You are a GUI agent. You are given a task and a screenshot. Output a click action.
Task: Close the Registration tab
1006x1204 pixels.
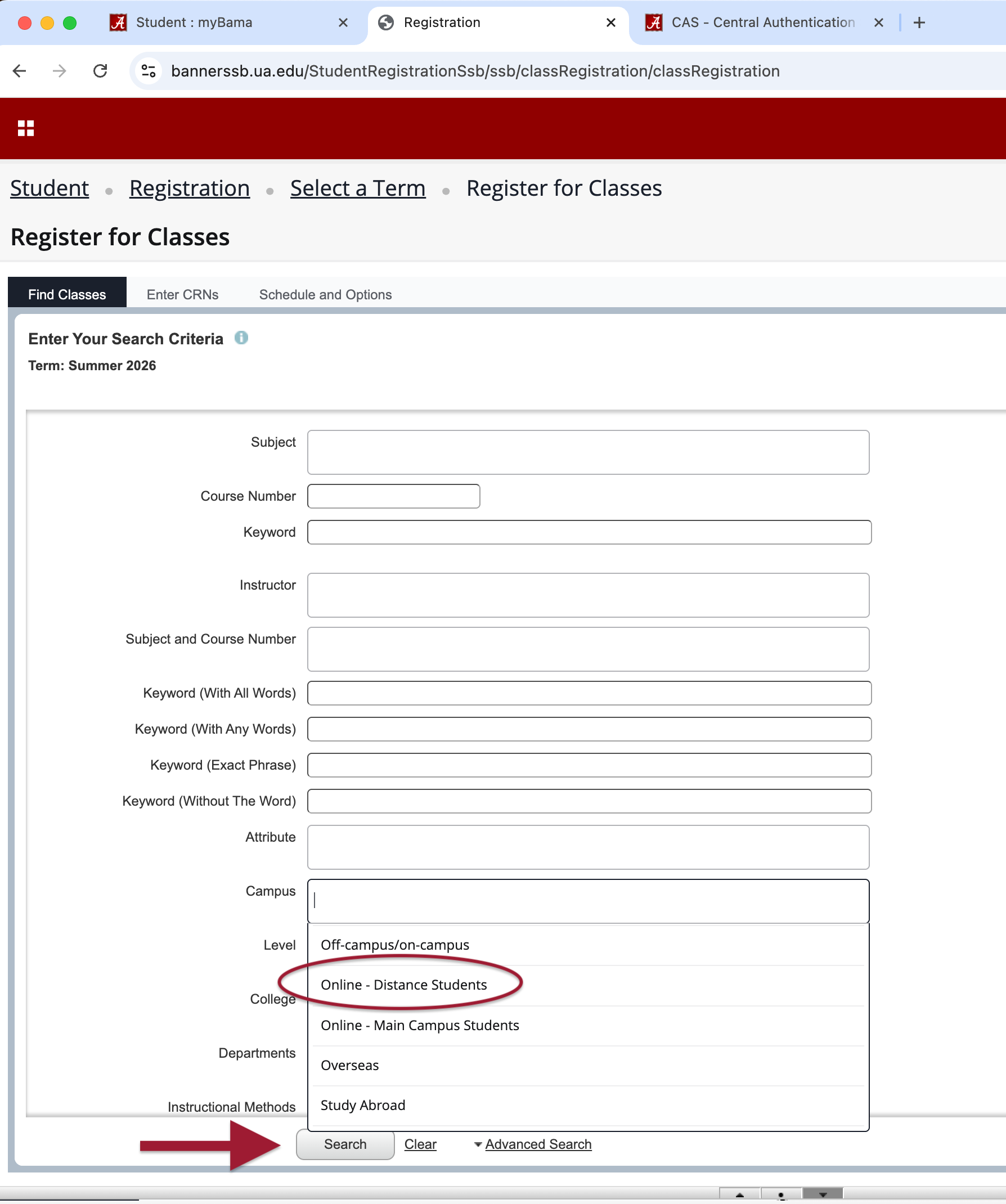611,23
